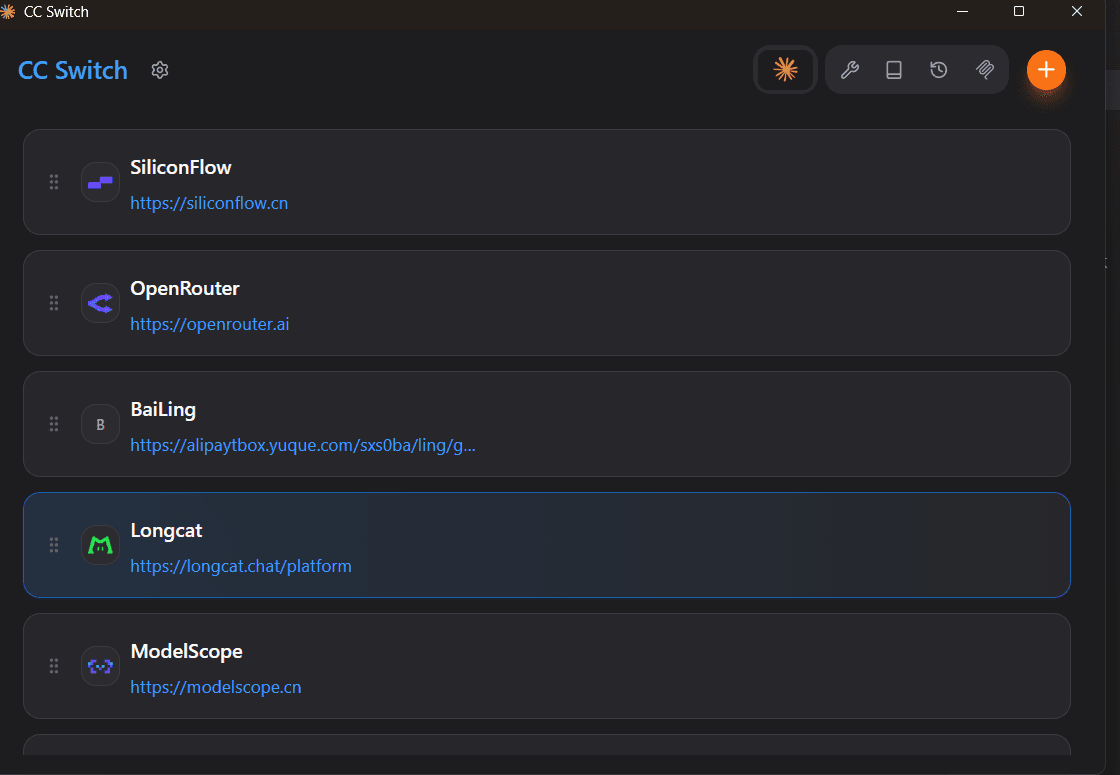Grab the drag handle on the Longcat card
Image resolution: width=1120 pixels, height=775 pixels.
(x=54, y=546)
